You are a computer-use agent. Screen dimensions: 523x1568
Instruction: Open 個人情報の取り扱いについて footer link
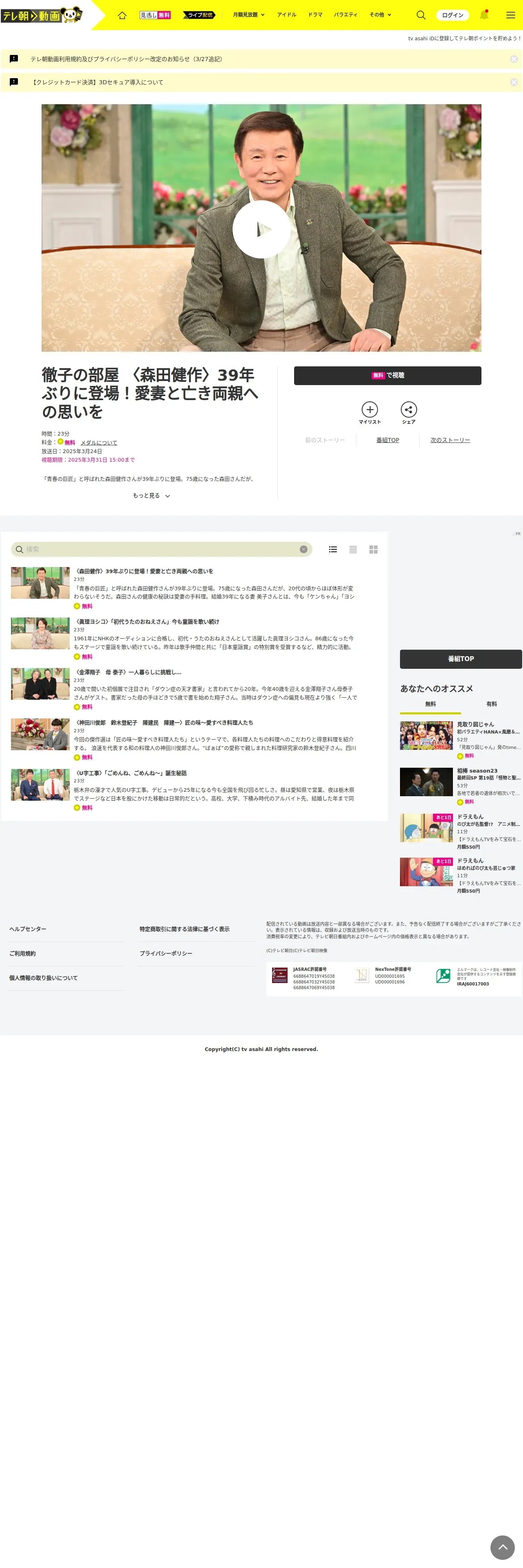click(x=43, y=978)
